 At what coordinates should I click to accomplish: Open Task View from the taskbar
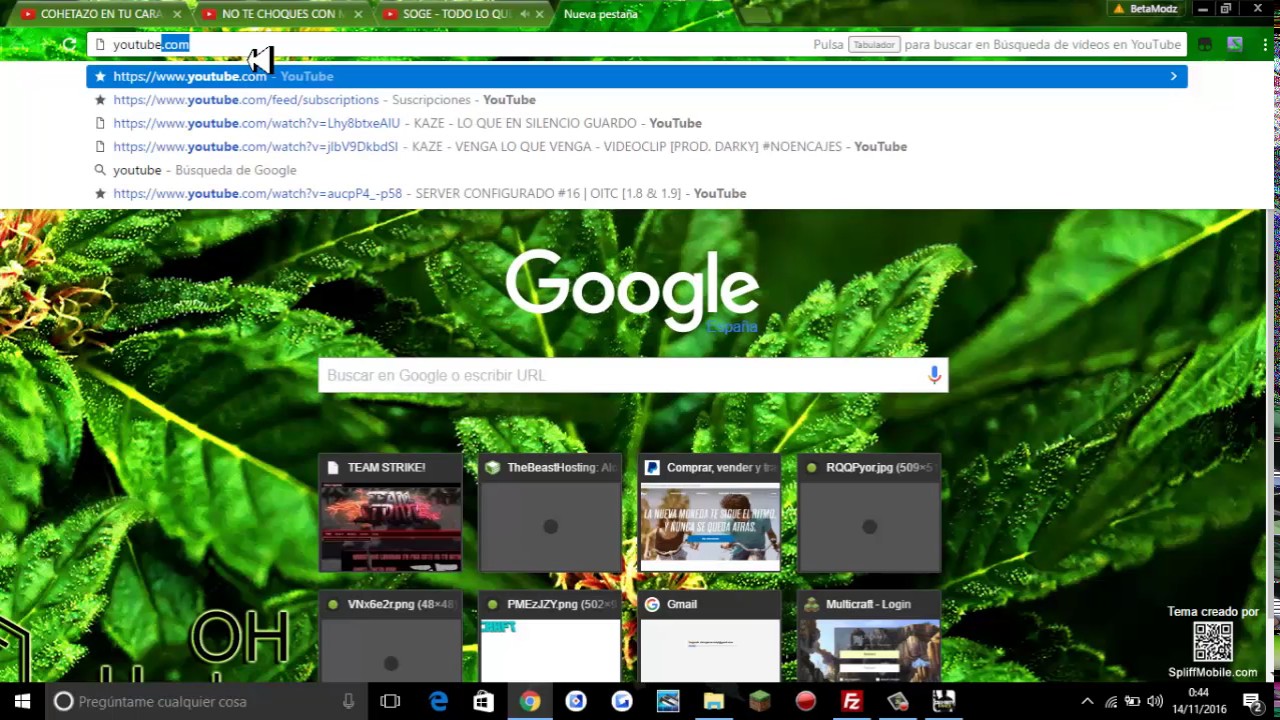coord(390,701)
